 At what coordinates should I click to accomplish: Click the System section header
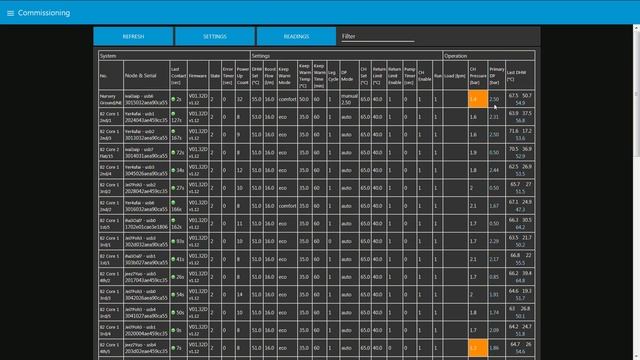coord(174,56)
